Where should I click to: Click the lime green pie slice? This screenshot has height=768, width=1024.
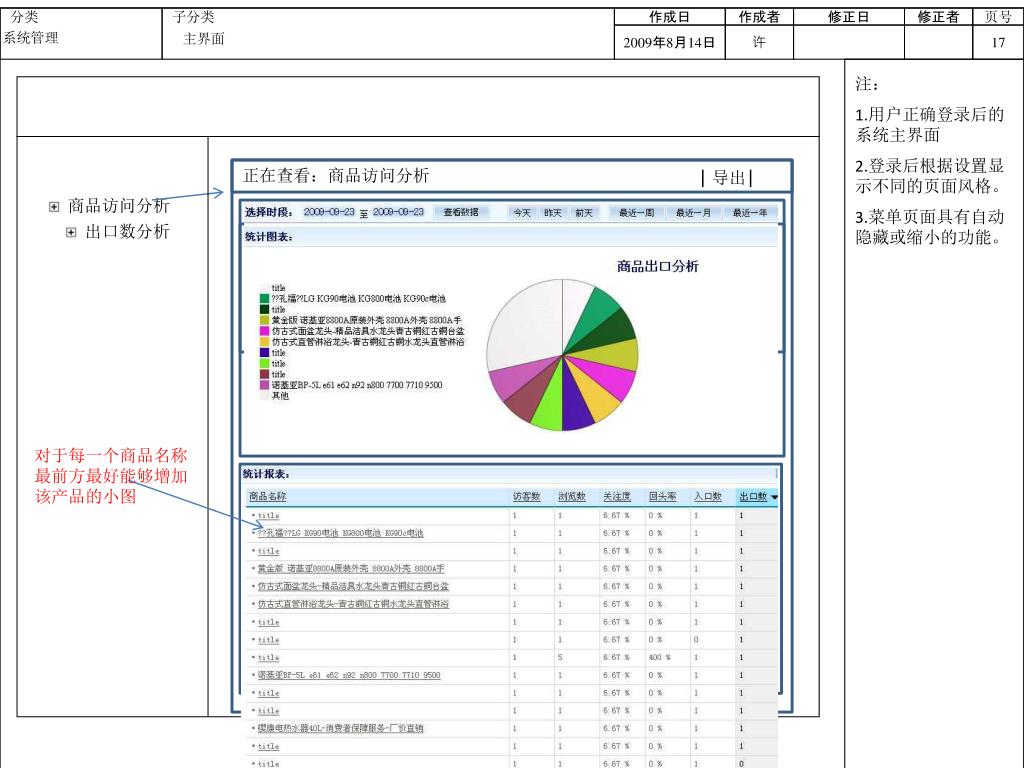click(x=551, y=404)
